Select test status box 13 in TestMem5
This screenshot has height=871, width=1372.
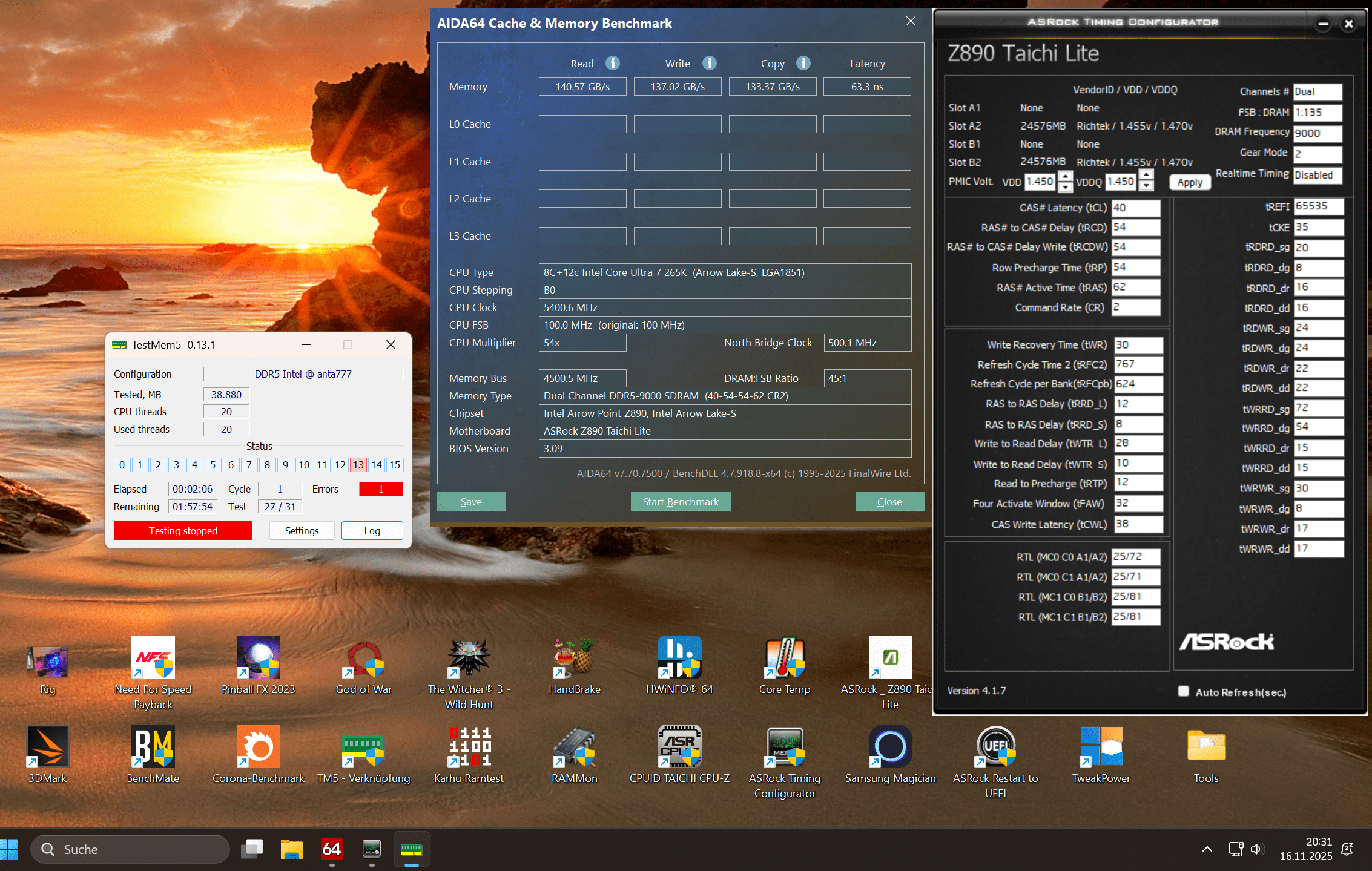click(x=358, y=465)
